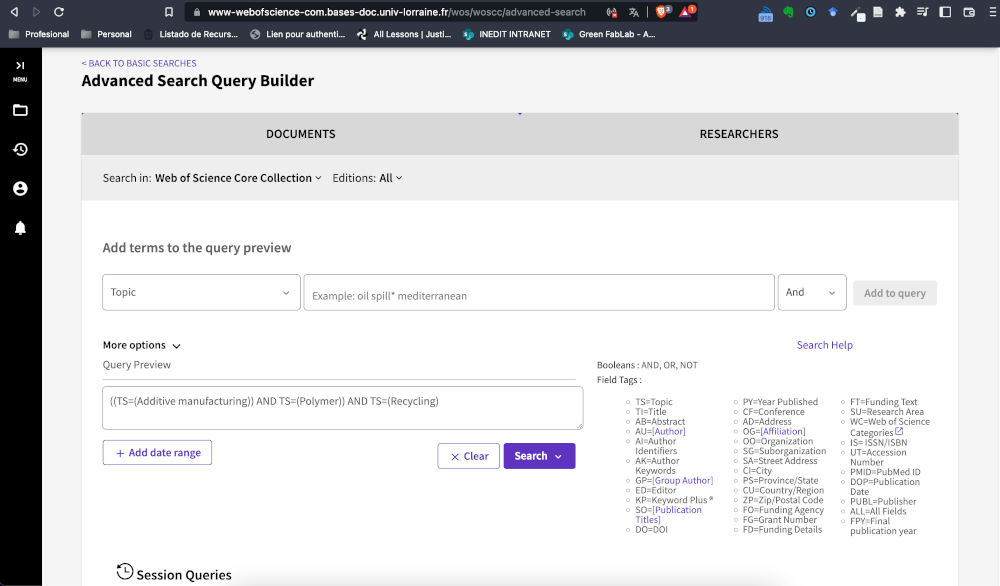Open the Topic field dropdown
1000x586 pixels.
pos(201,293)
